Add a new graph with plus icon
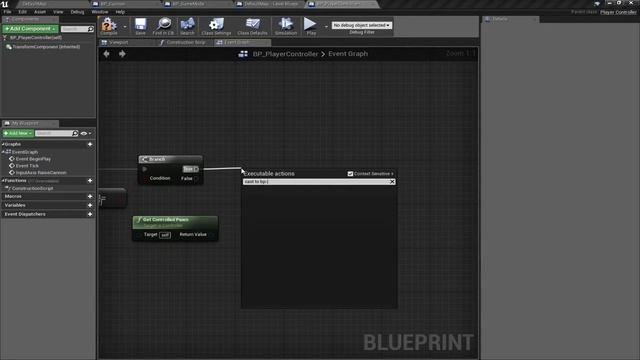The width and height of the screenshot is (640, 360). point(90,144)
